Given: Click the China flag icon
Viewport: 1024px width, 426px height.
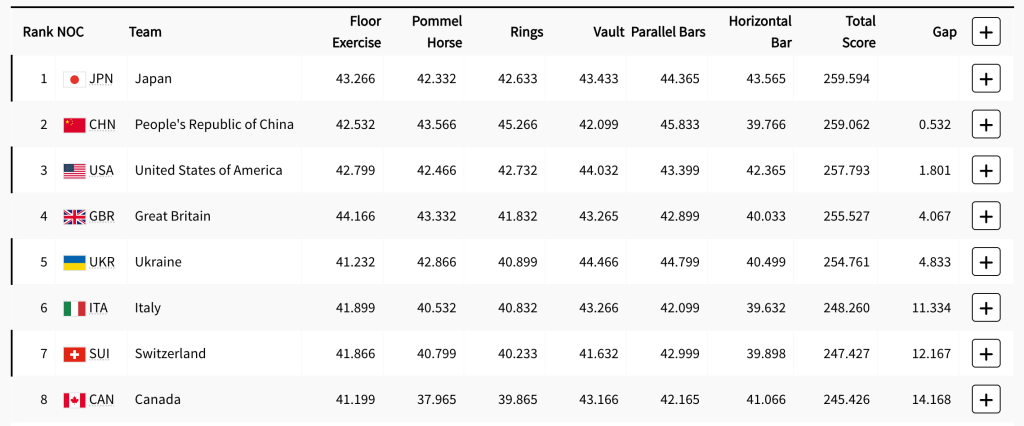Looking at the screenshot, I should [74, 125].
